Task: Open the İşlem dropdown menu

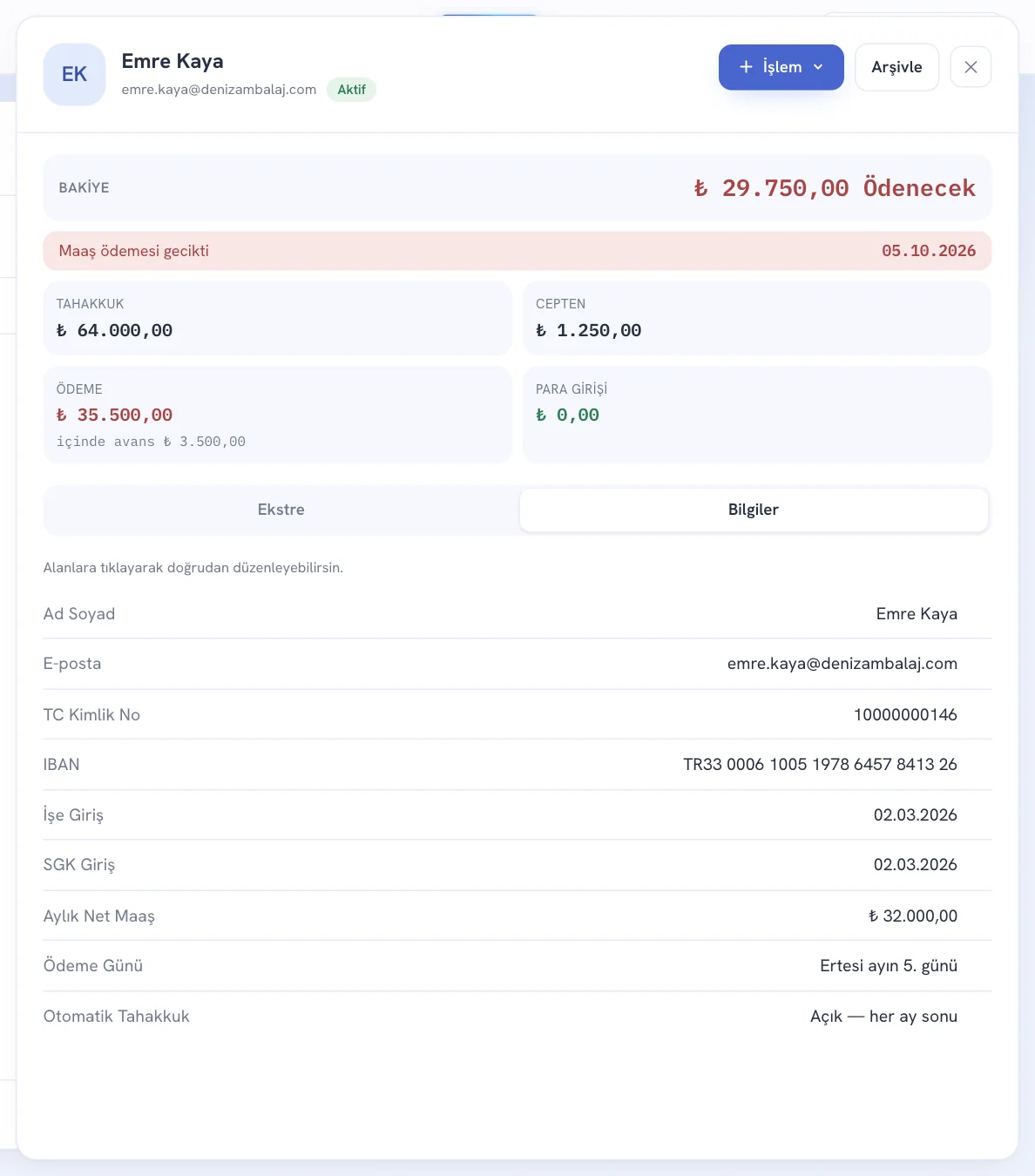Action: click(x=781, y=67)
